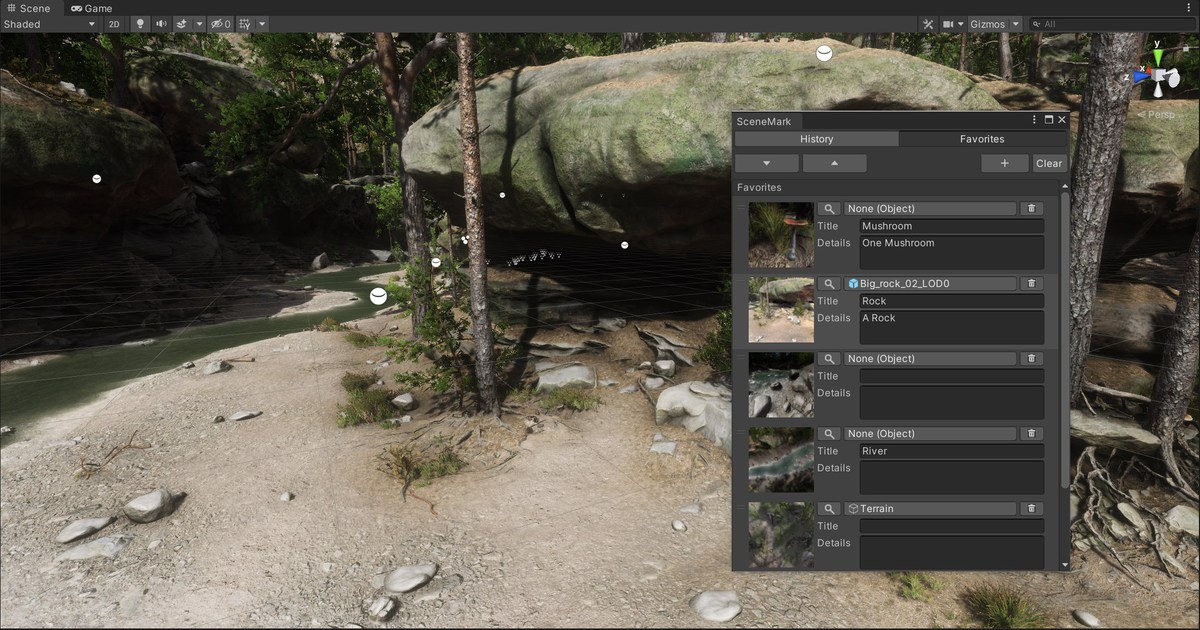Toggle the scene grid icon
Viewport: 1200px width, 630px height.
coord(245,23)
